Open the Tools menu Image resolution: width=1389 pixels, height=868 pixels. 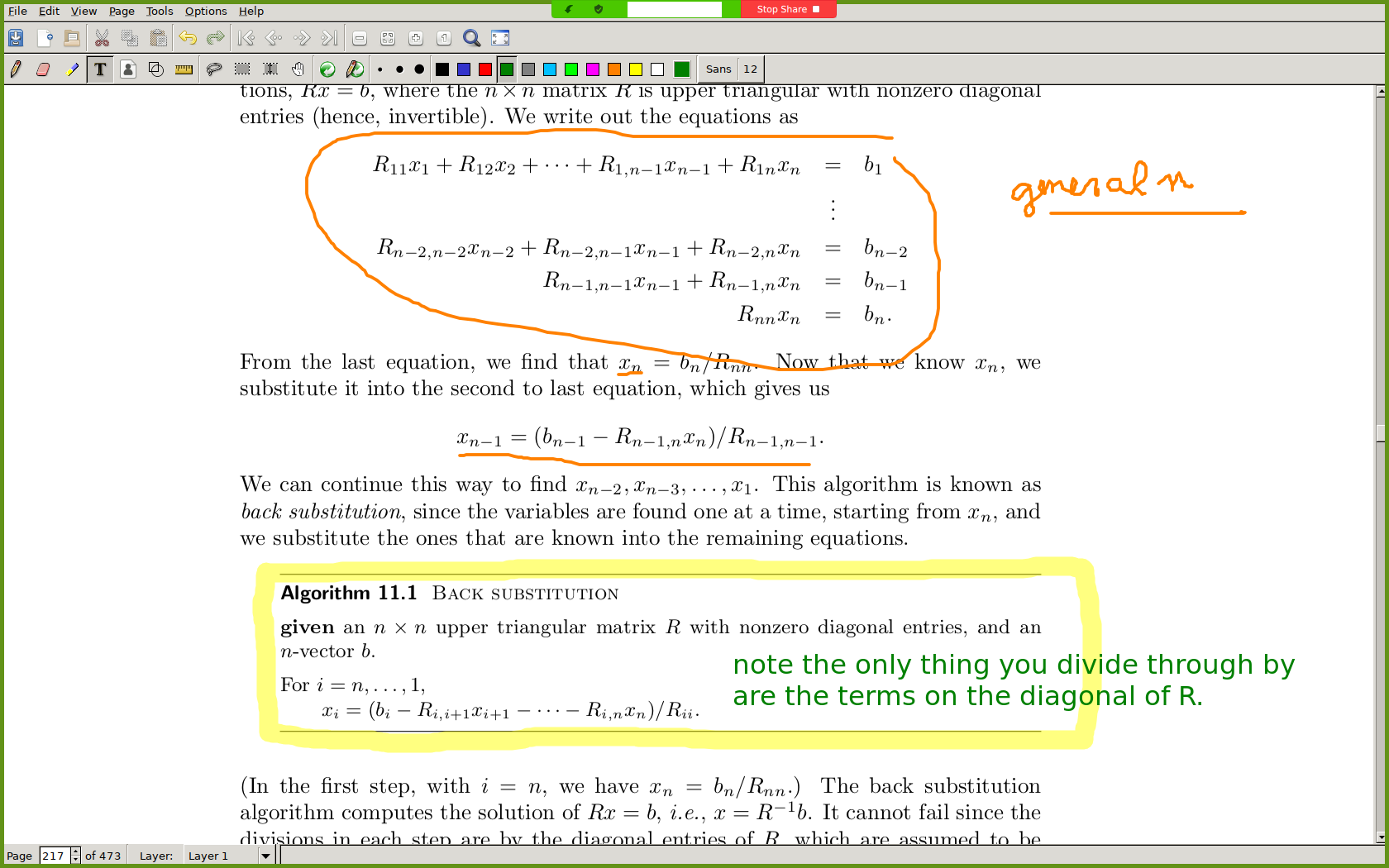pyautogui.click(x=160, y=11)
